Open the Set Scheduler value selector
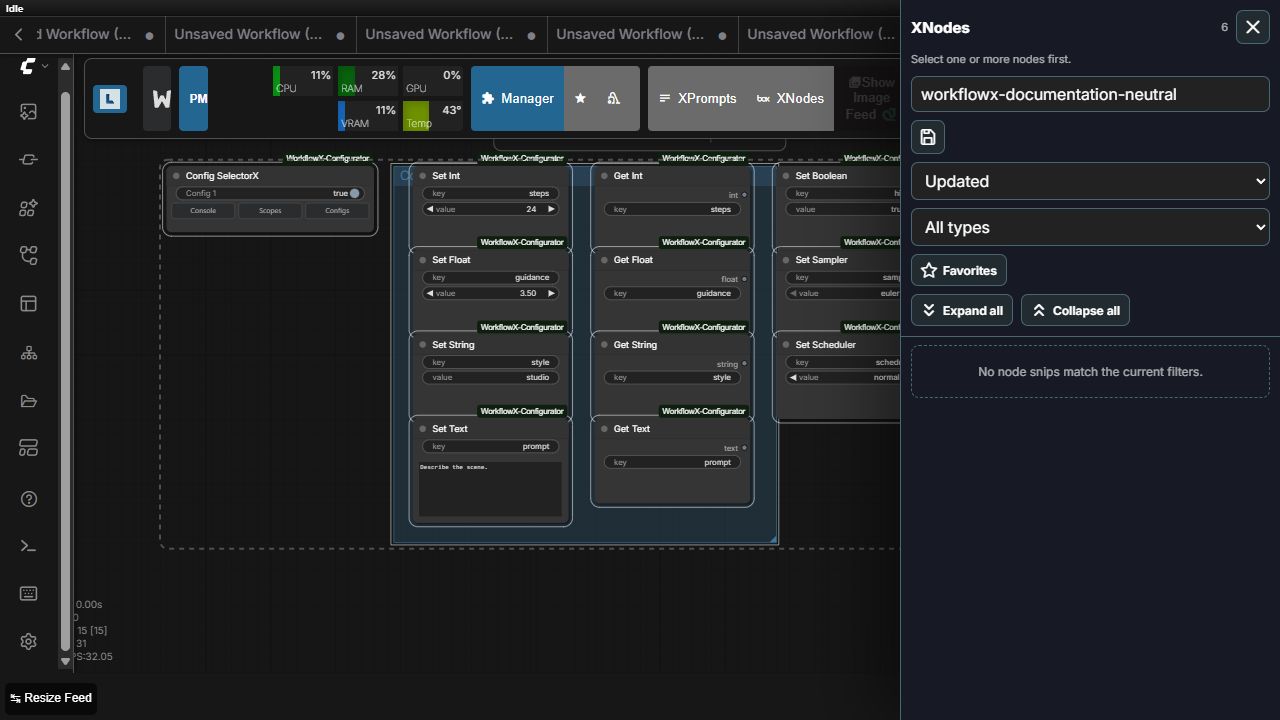 843,377
